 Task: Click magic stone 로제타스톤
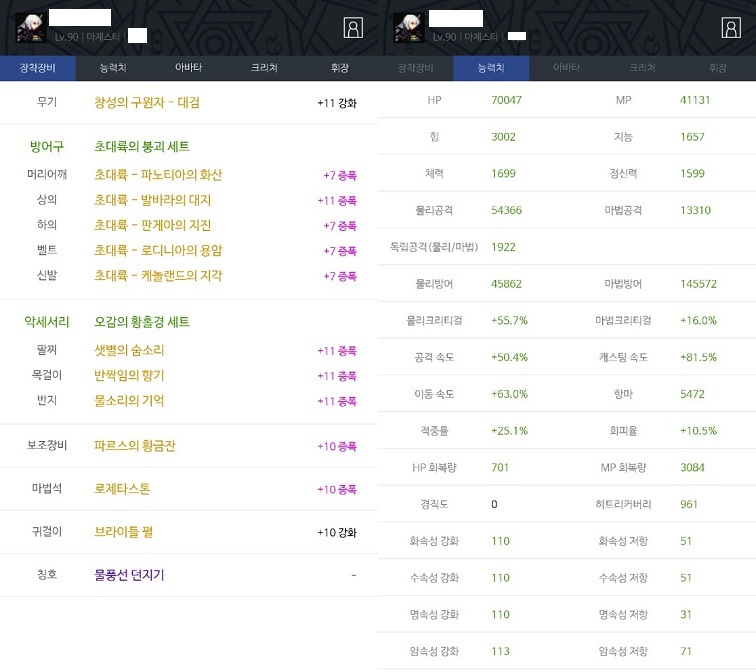[x=122, y=489]
